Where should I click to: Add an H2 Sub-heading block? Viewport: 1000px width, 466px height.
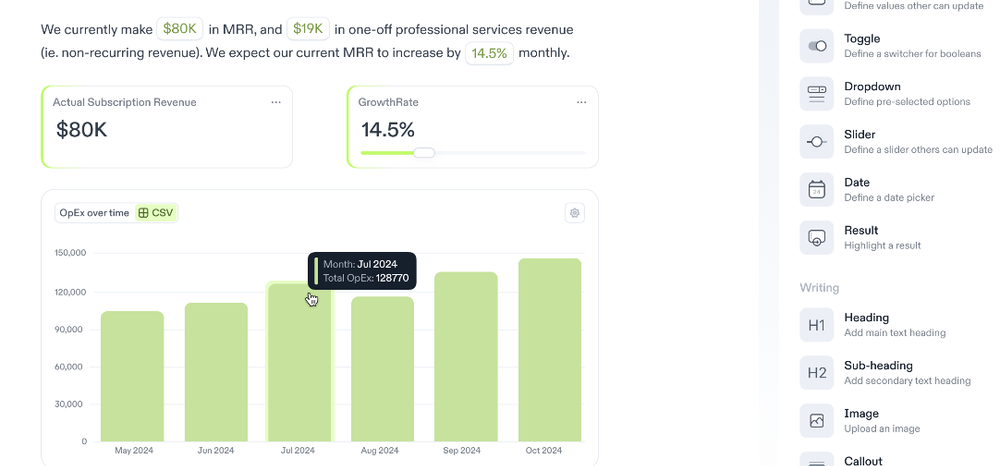click(816, 373)
